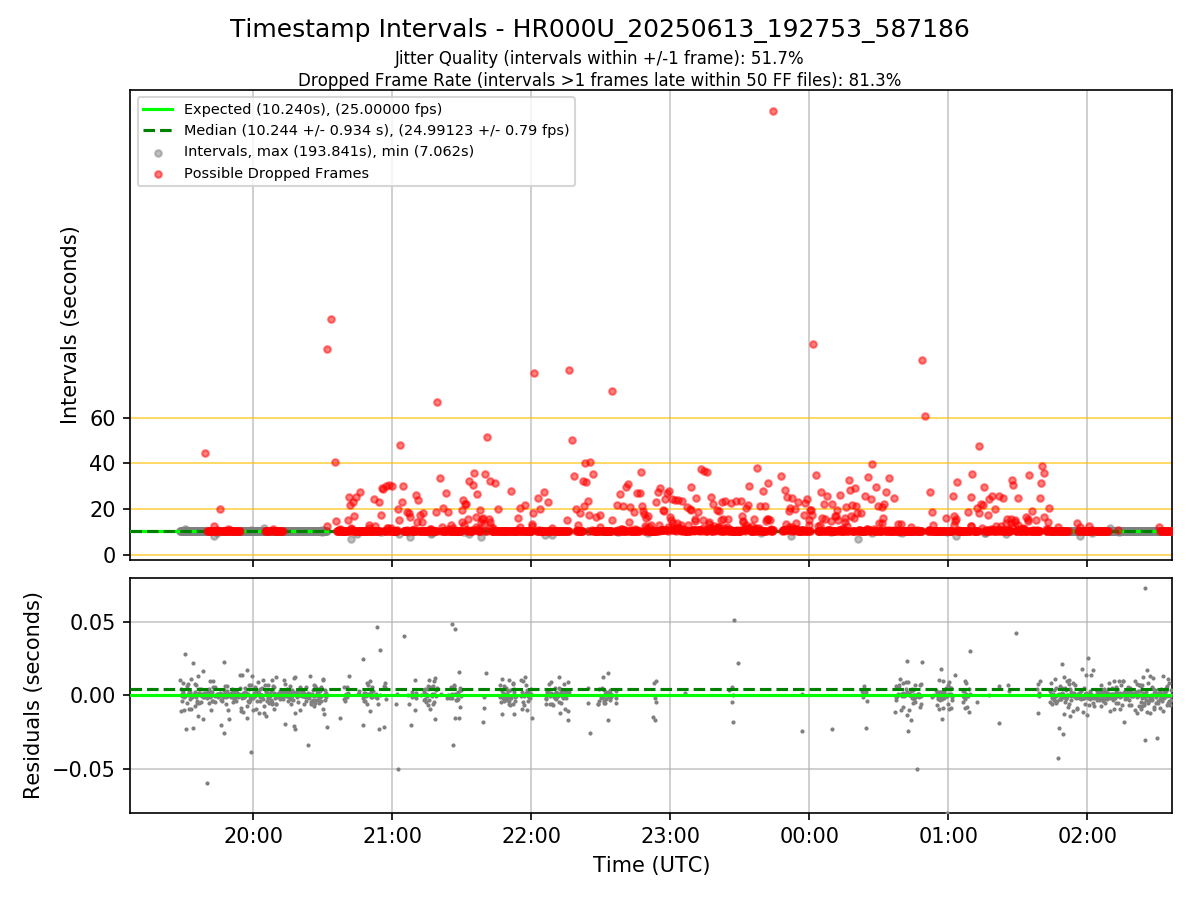Click the 'Intervals (seconds)' y-axis label
This screenshot has height=900, width=1200.
(70, 325)
